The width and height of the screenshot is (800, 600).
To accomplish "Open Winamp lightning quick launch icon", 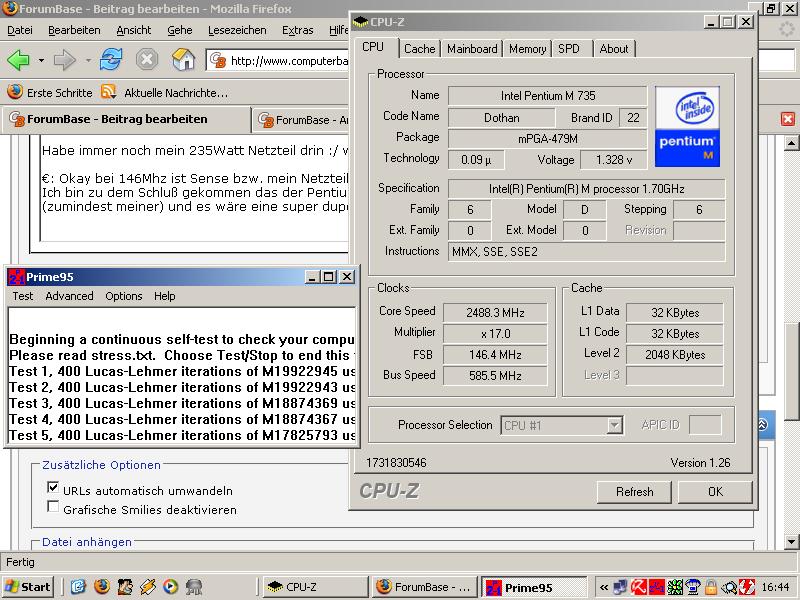I will (148, 587).
